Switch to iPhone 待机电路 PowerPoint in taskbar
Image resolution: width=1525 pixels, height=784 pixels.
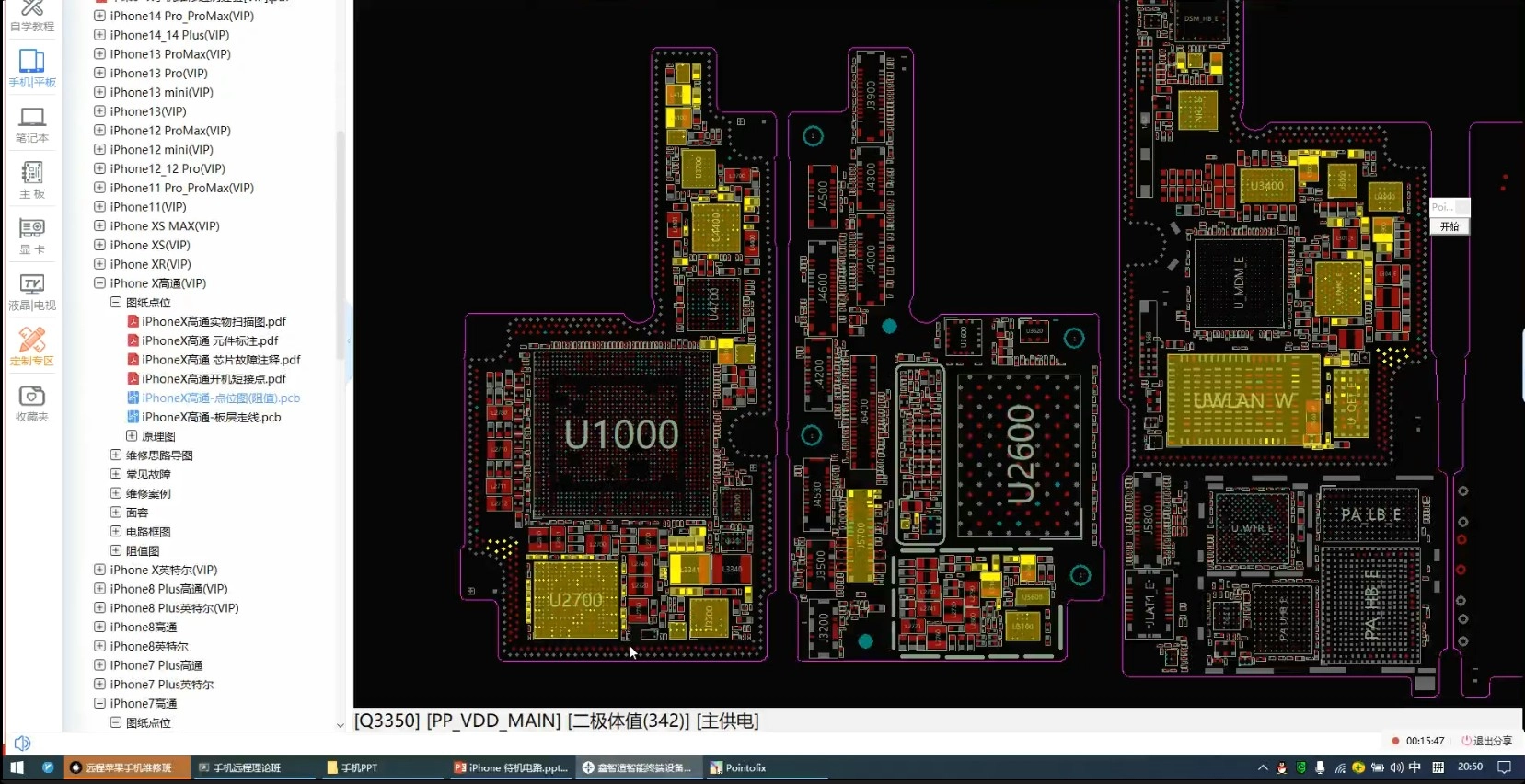click(510, 767)
